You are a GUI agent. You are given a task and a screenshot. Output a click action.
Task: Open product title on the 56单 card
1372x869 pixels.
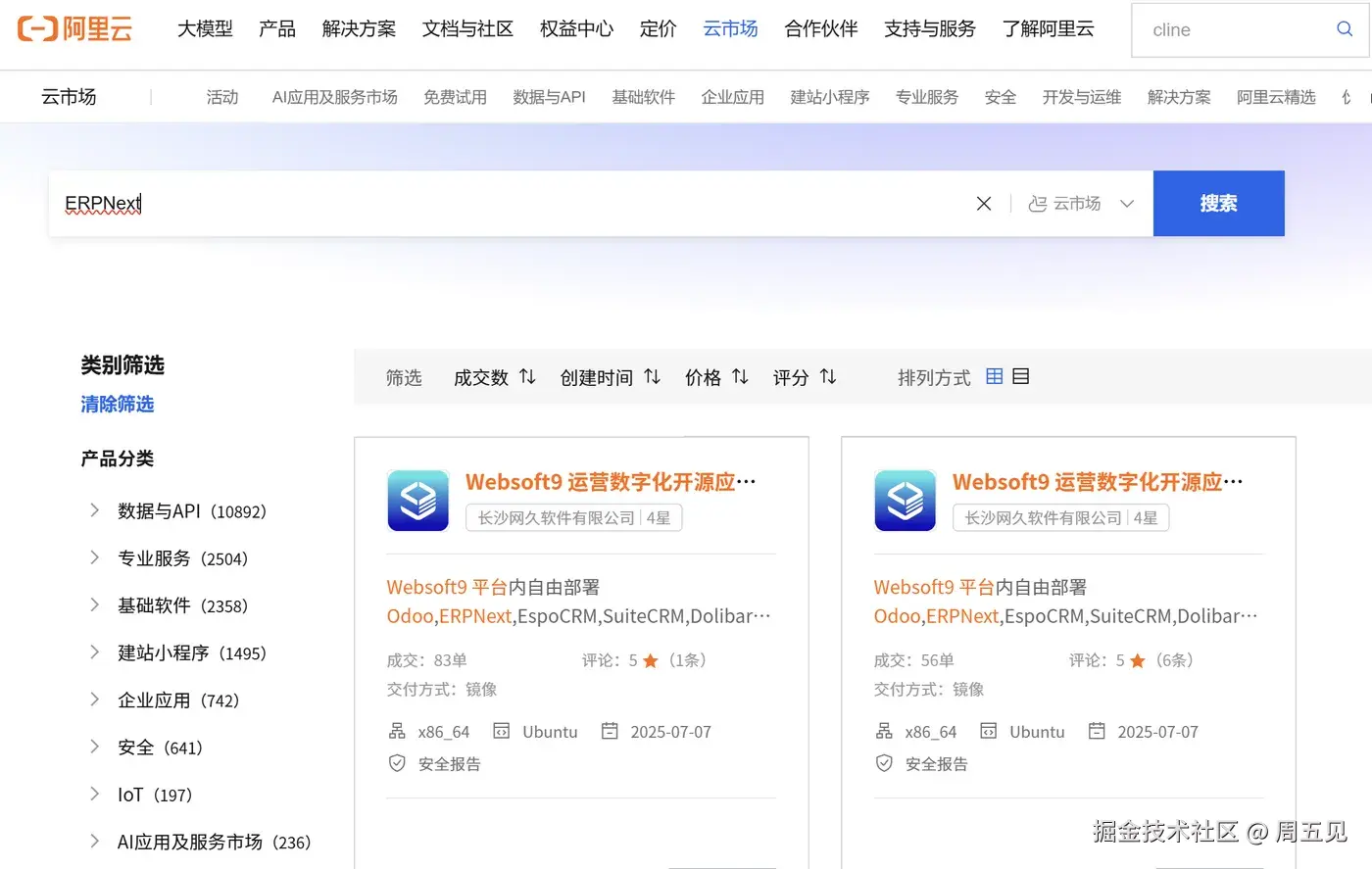(x=1098, y=482)
